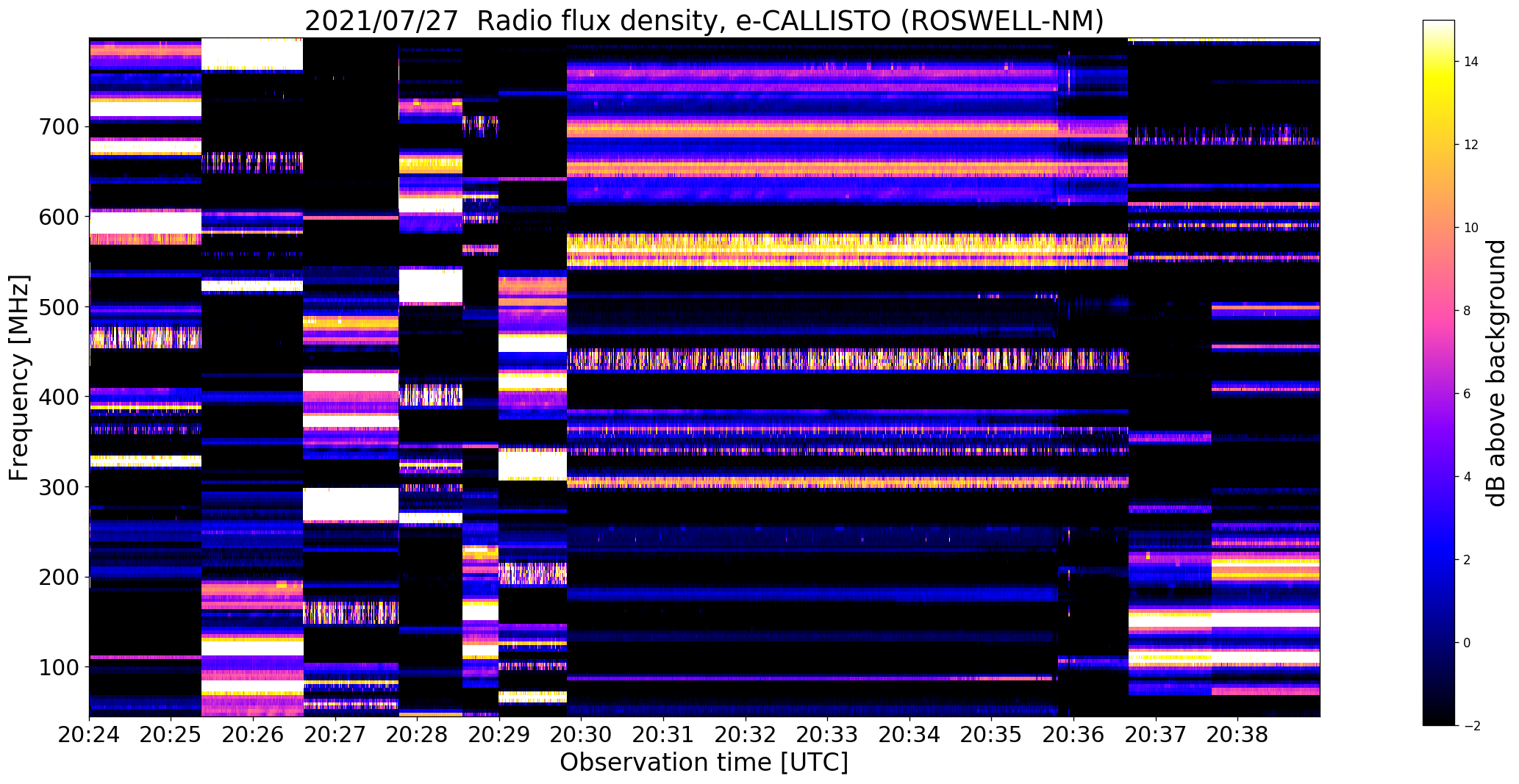Click the 400 MHz frequency tick label
The width and height of the screenshot is (1519, 784).
pos(58,397)
